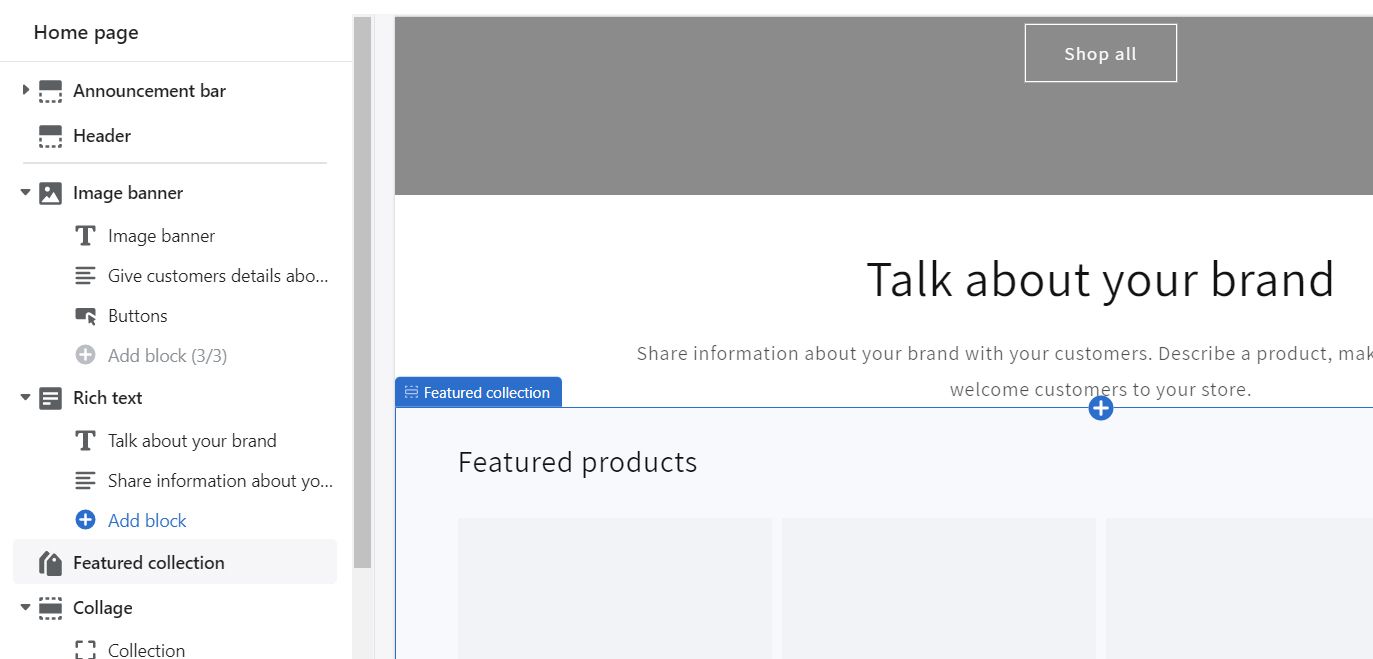Screen dimensions: 1373x659
Task: Click the tag icon beside Featured collection
Action: (49, 562)
